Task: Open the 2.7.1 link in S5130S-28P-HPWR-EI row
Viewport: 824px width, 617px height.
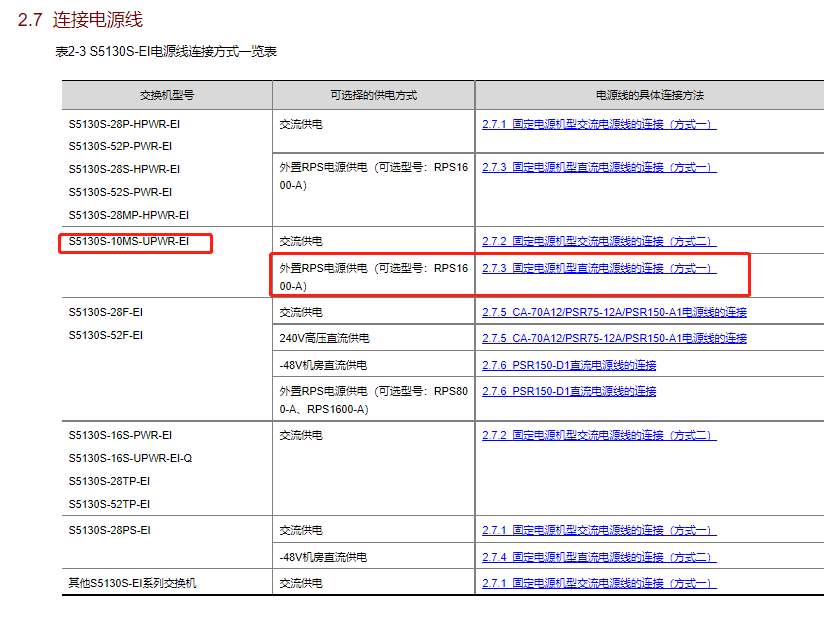Action: (x=599, y=125)
